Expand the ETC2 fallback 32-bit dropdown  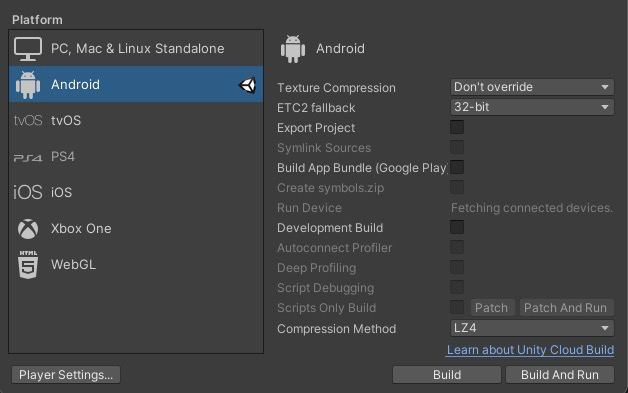pos(532,107)
